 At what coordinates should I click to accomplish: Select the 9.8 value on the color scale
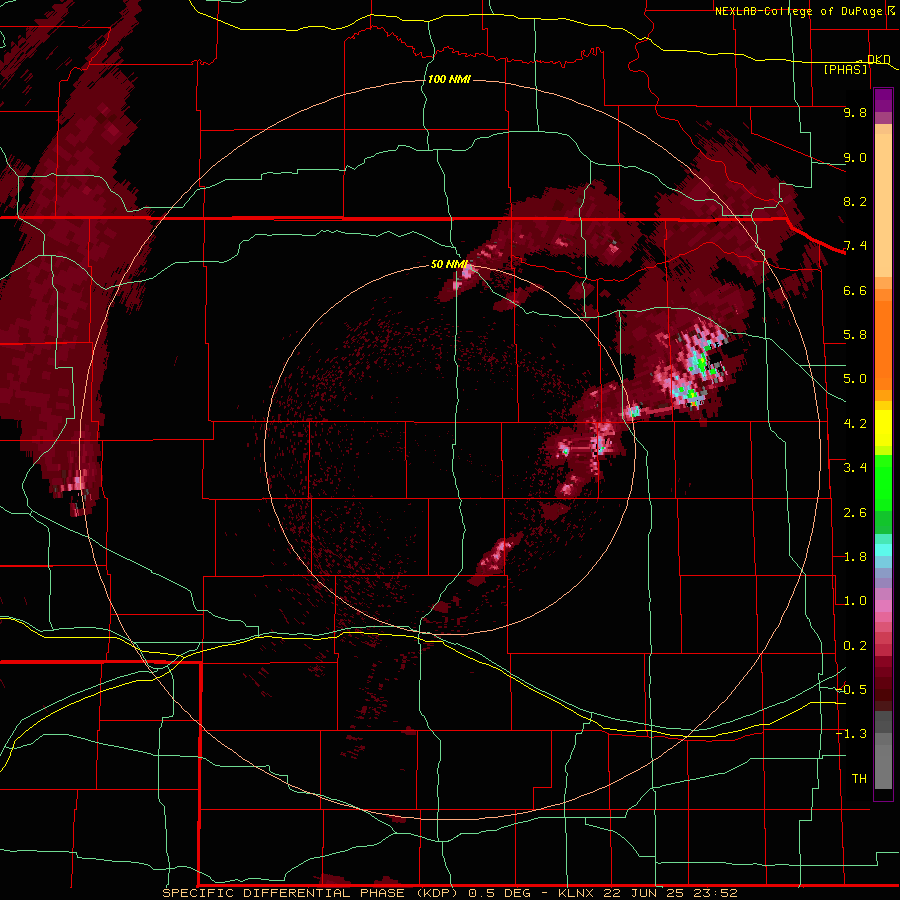point(855,112)
